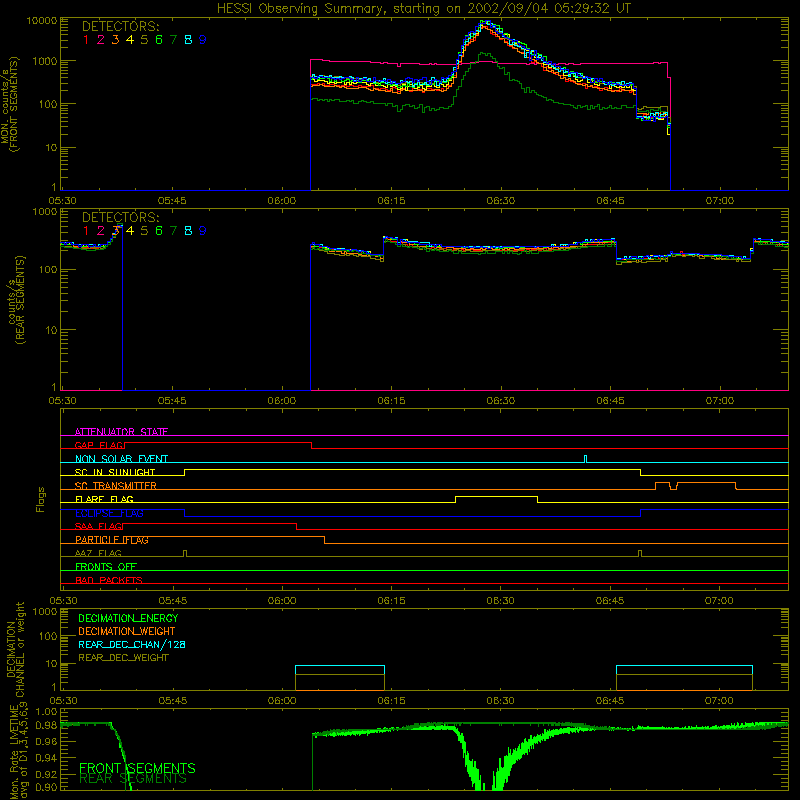Click the '0.98' tick on livetime axis

[47, 724]
